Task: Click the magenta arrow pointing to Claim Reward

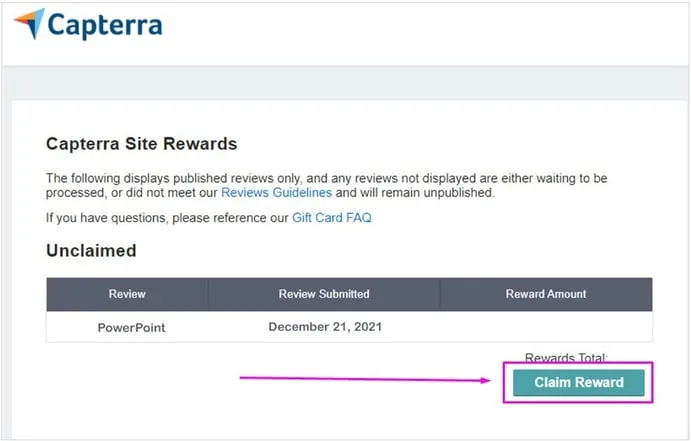Action: point(365,379)
